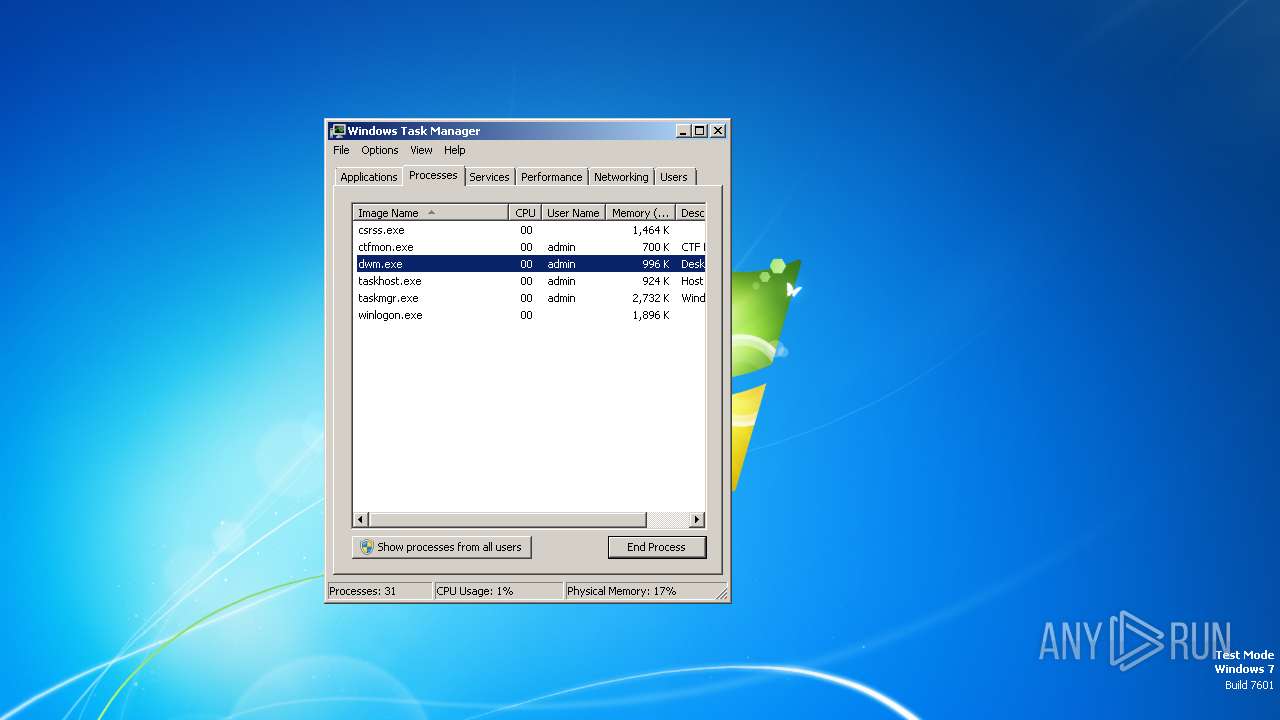Click the Processes: 31 status entry
The image size is (1280, 720).
379,591
